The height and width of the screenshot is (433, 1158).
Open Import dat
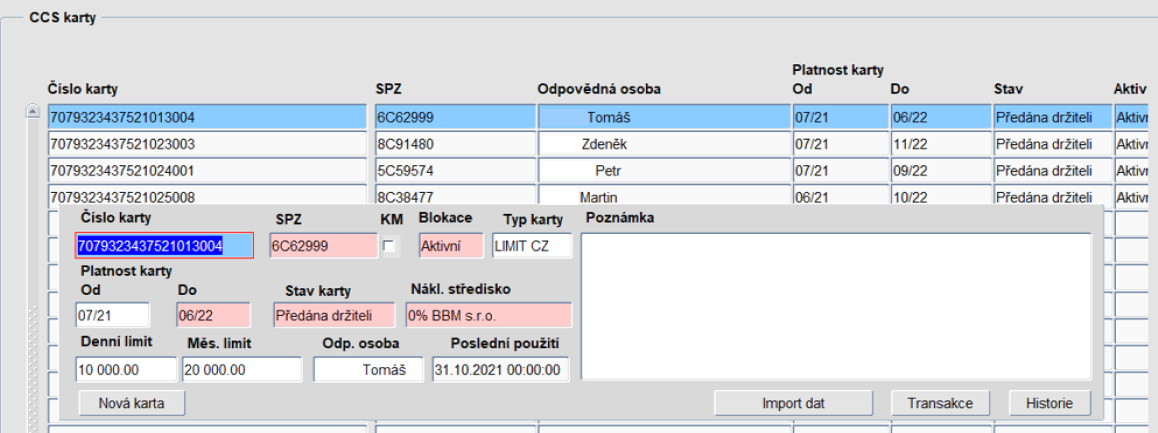click(x=793, y=403)
